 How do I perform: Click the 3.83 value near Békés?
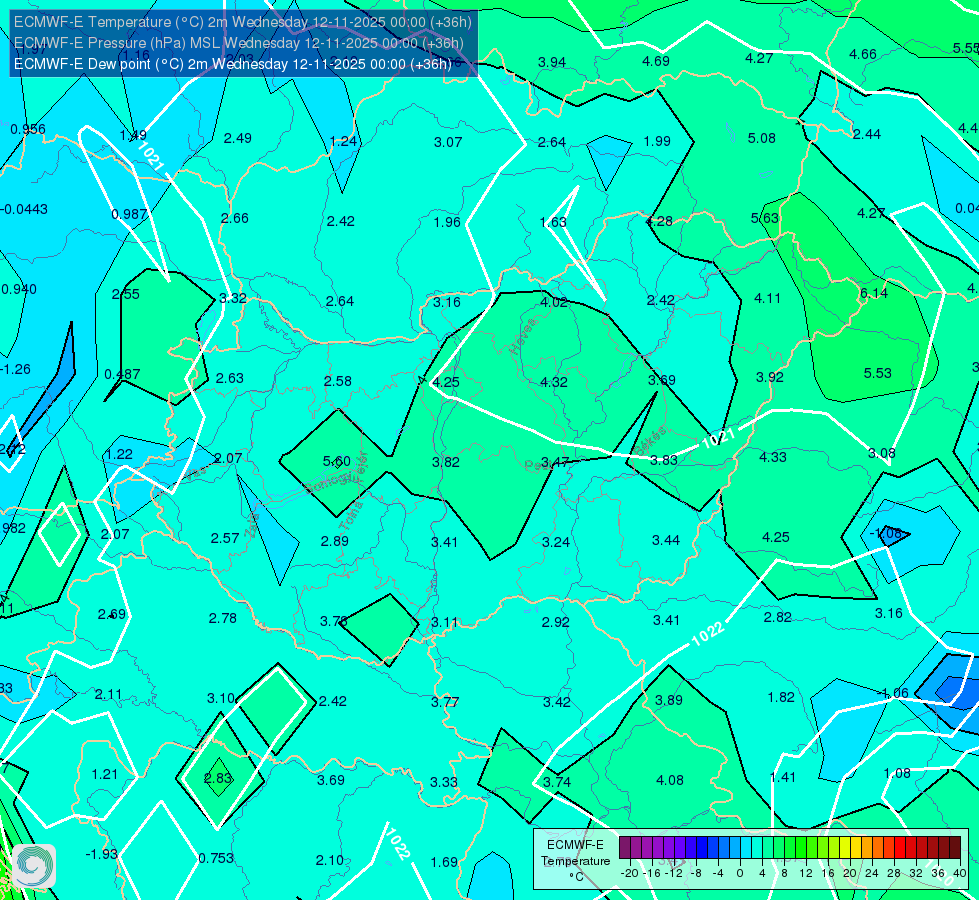(x=663, y=460)
